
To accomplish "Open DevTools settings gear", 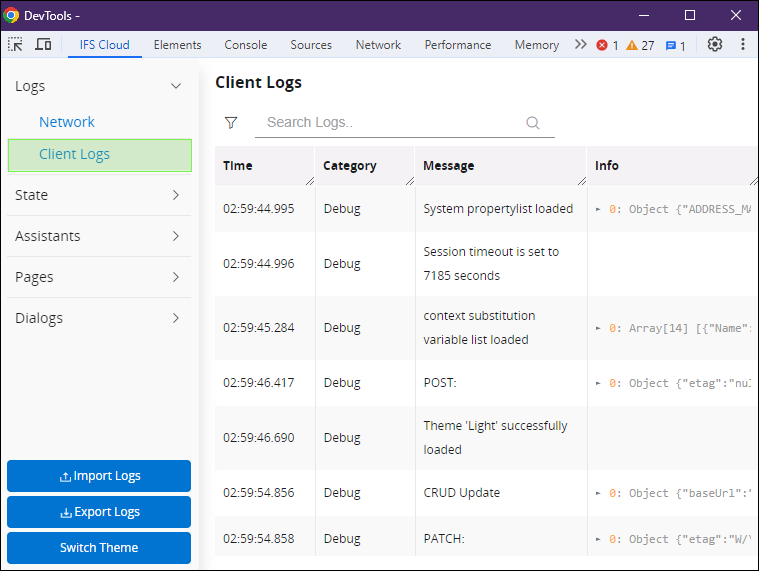I will tap(715, 44).
